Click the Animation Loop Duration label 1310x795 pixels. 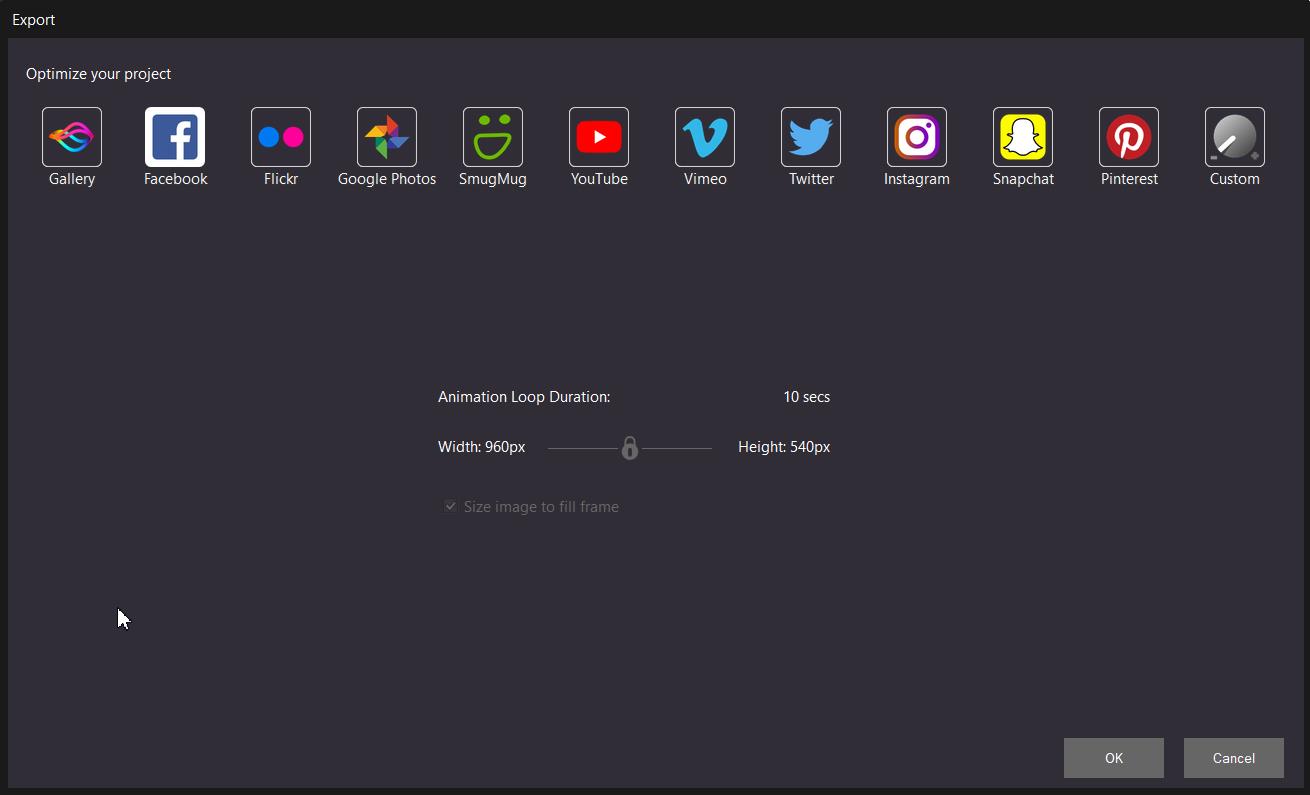point(524,397)
